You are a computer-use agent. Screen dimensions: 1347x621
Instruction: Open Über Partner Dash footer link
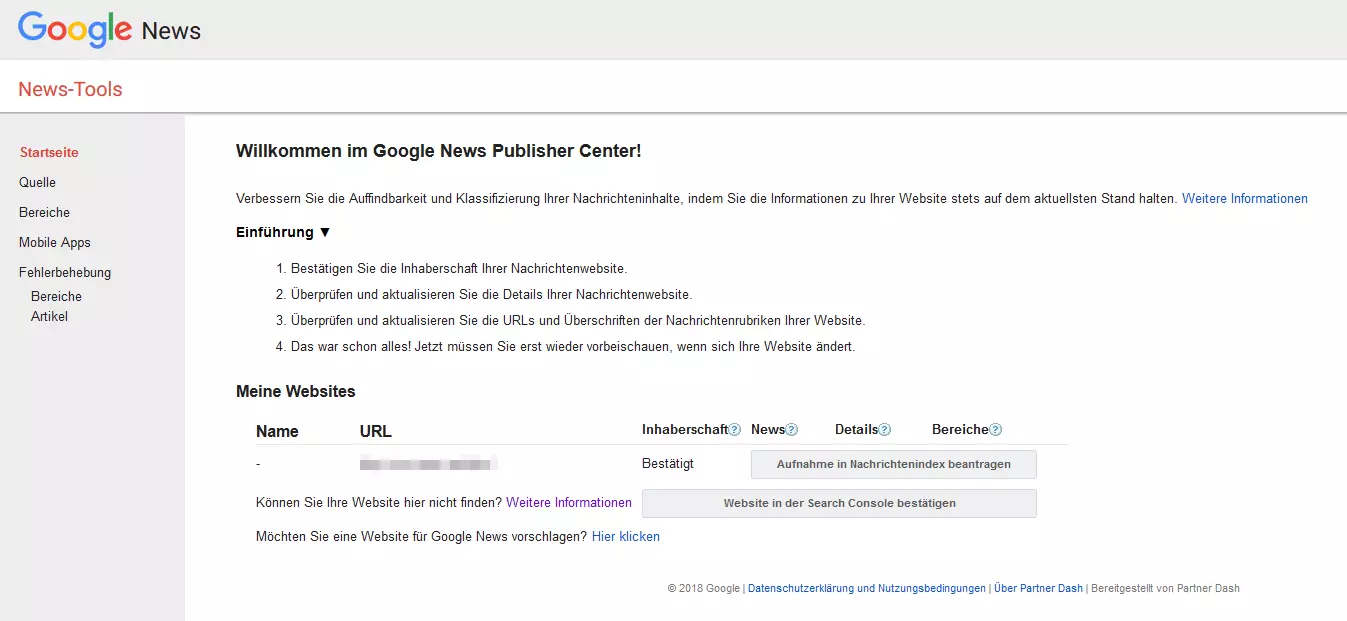click(x=1038, y=589)
